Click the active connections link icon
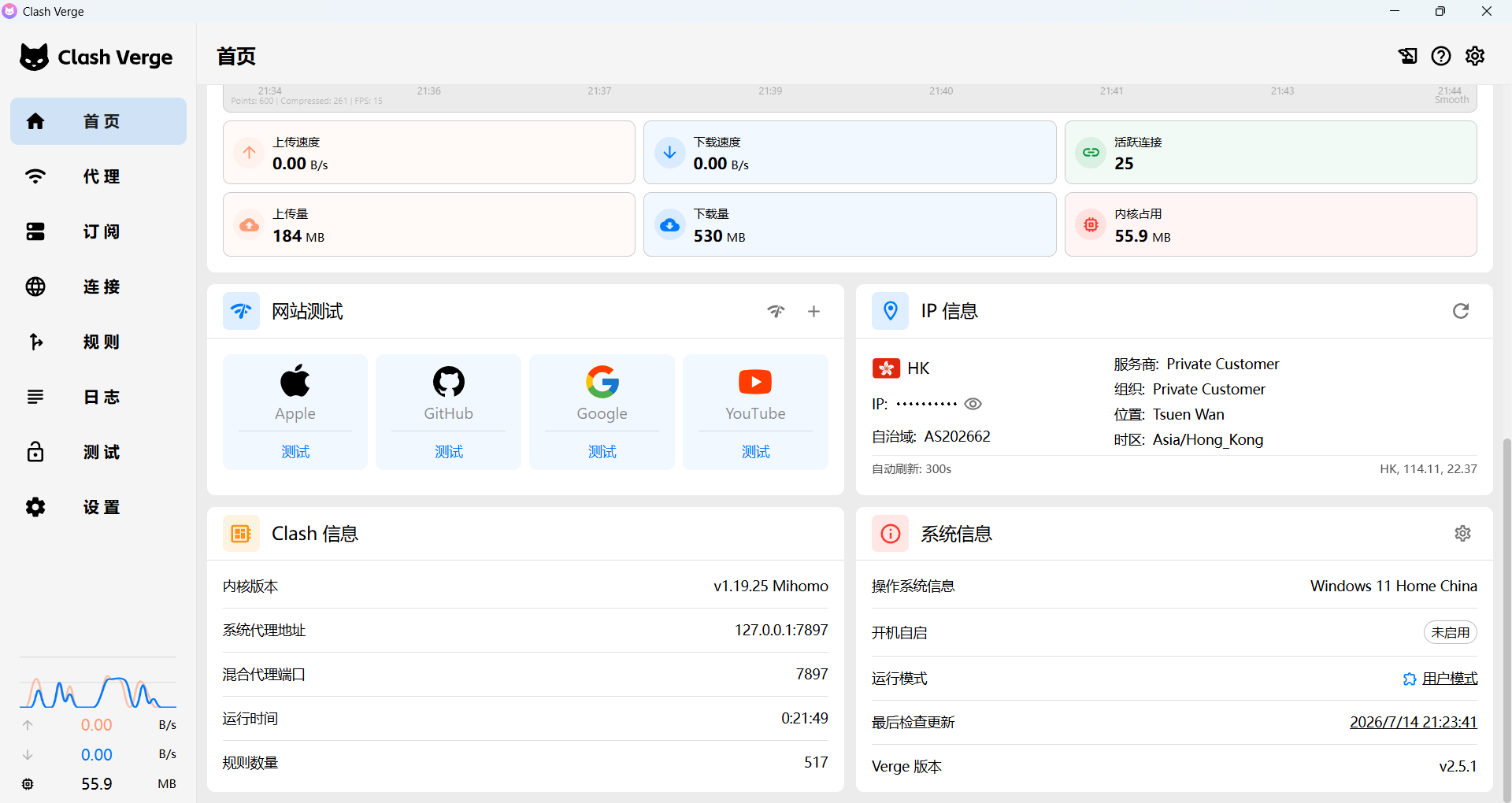Viewport: 1512px width, 803px height. tap(1091, 153)
